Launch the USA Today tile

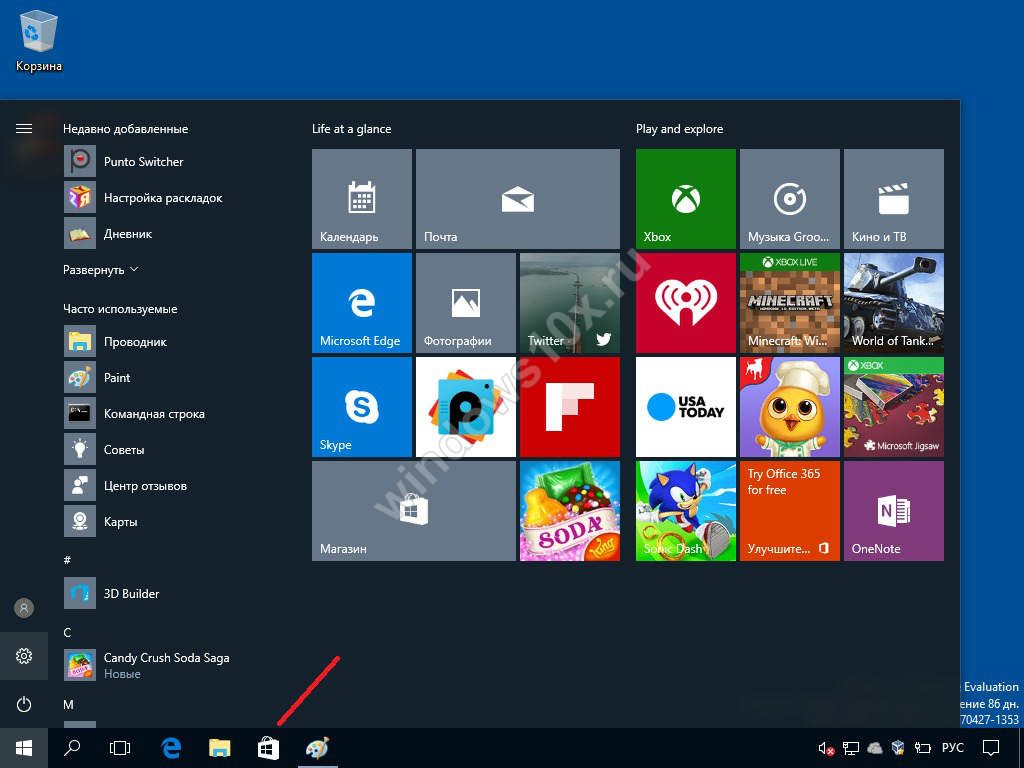pyautogui.click(x=685, y=406)
